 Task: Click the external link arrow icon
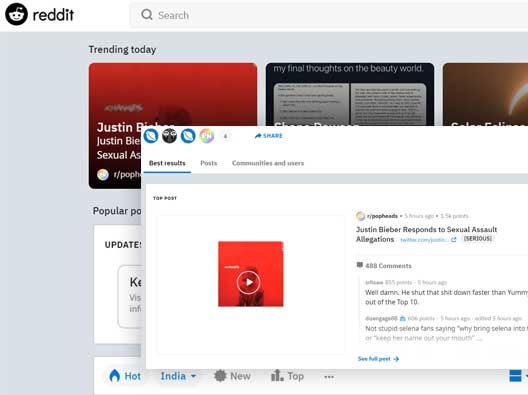[454, 239]
